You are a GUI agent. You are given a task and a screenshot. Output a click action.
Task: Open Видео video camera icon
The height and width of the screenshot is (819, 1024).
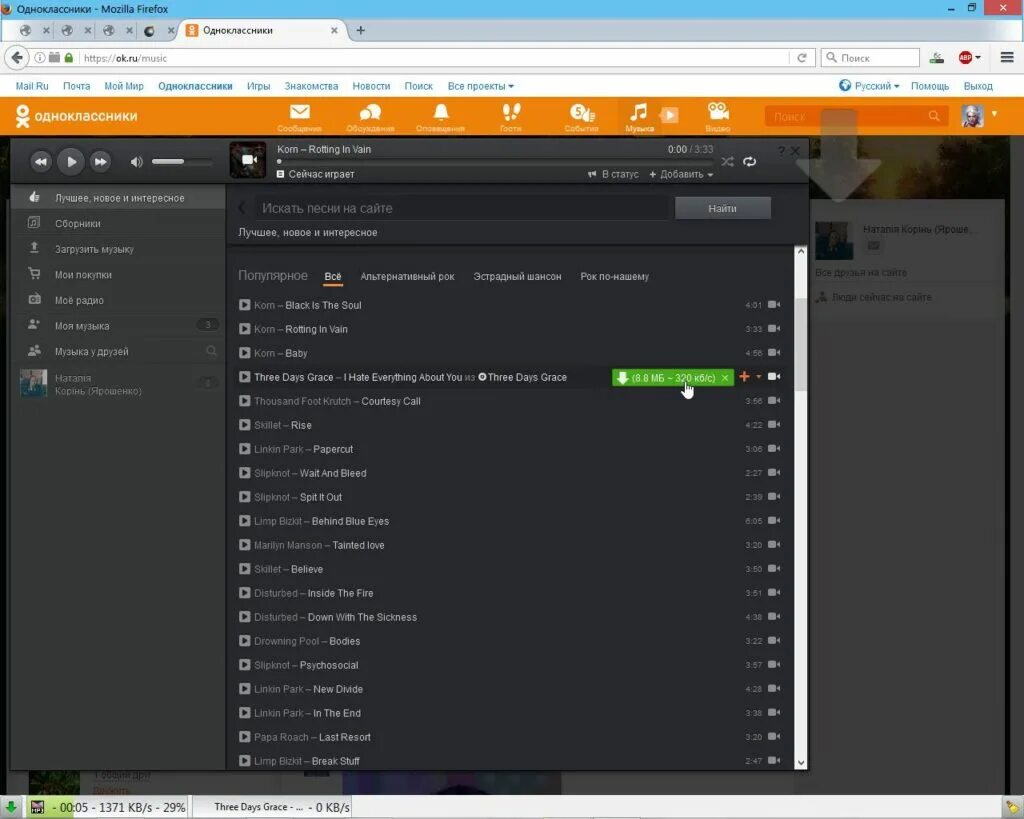click(x=718, y=117)
